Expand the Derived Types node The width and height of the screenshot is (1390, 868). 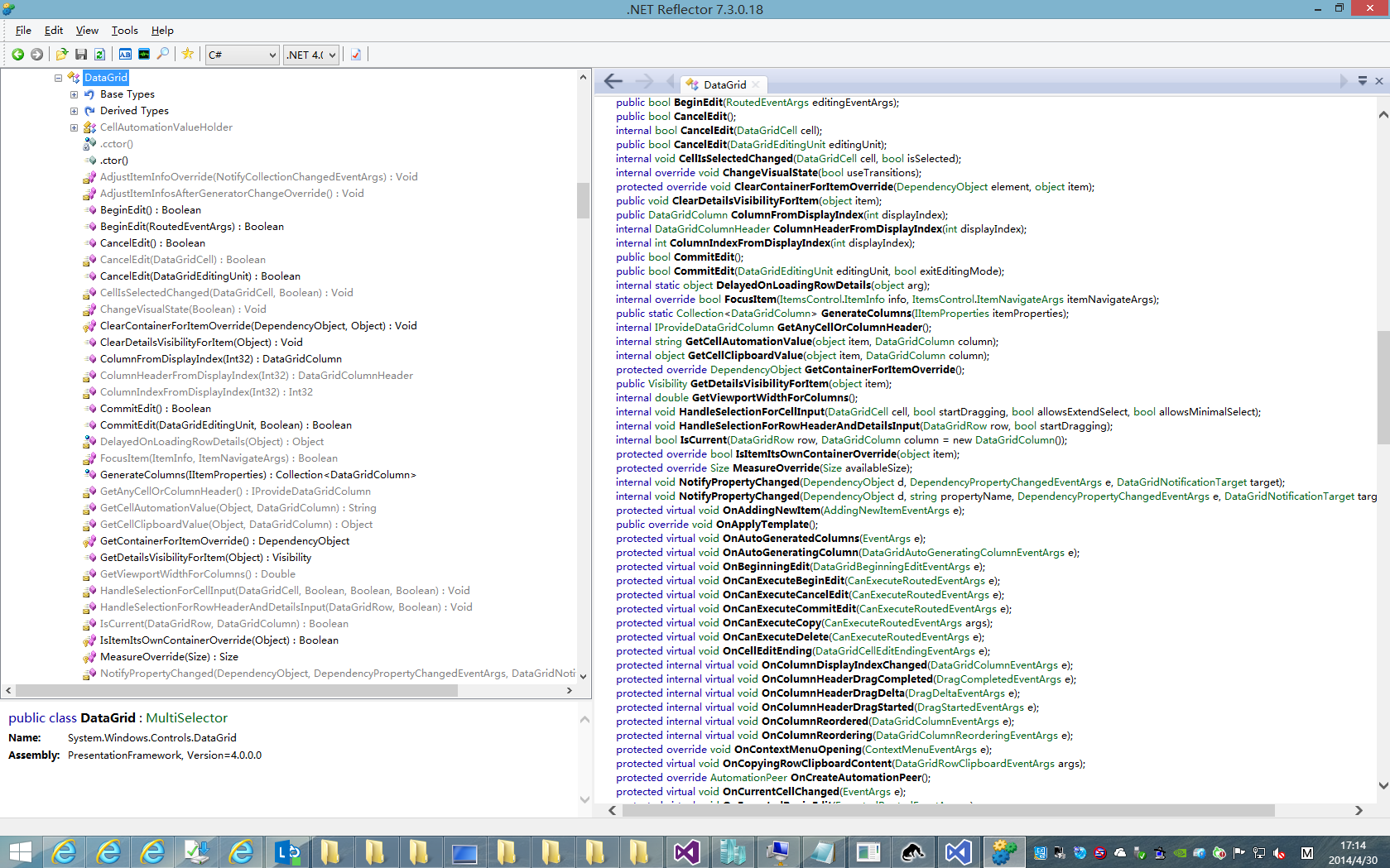click(x=74, y=111)
